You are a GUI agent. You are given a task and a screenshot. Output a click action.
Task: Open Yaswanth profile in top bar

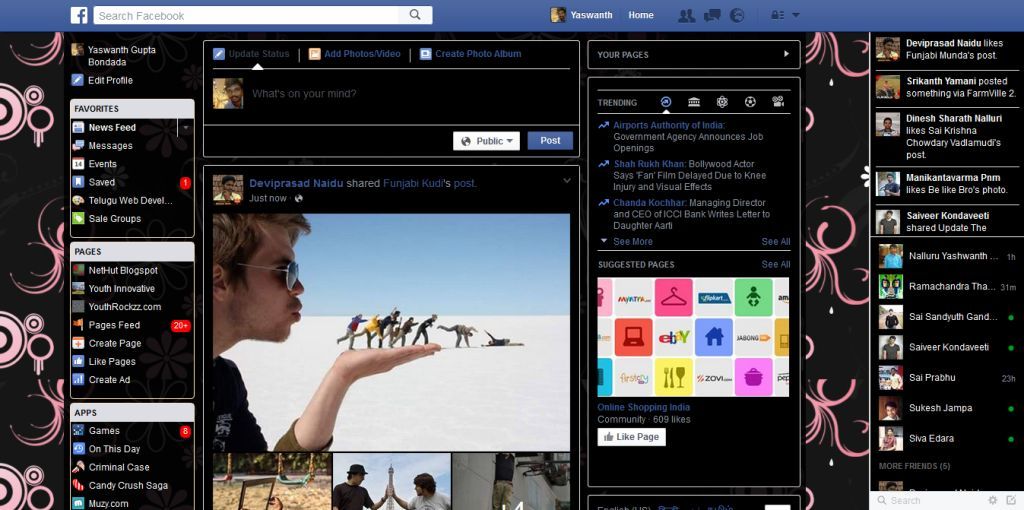[581, 15]
